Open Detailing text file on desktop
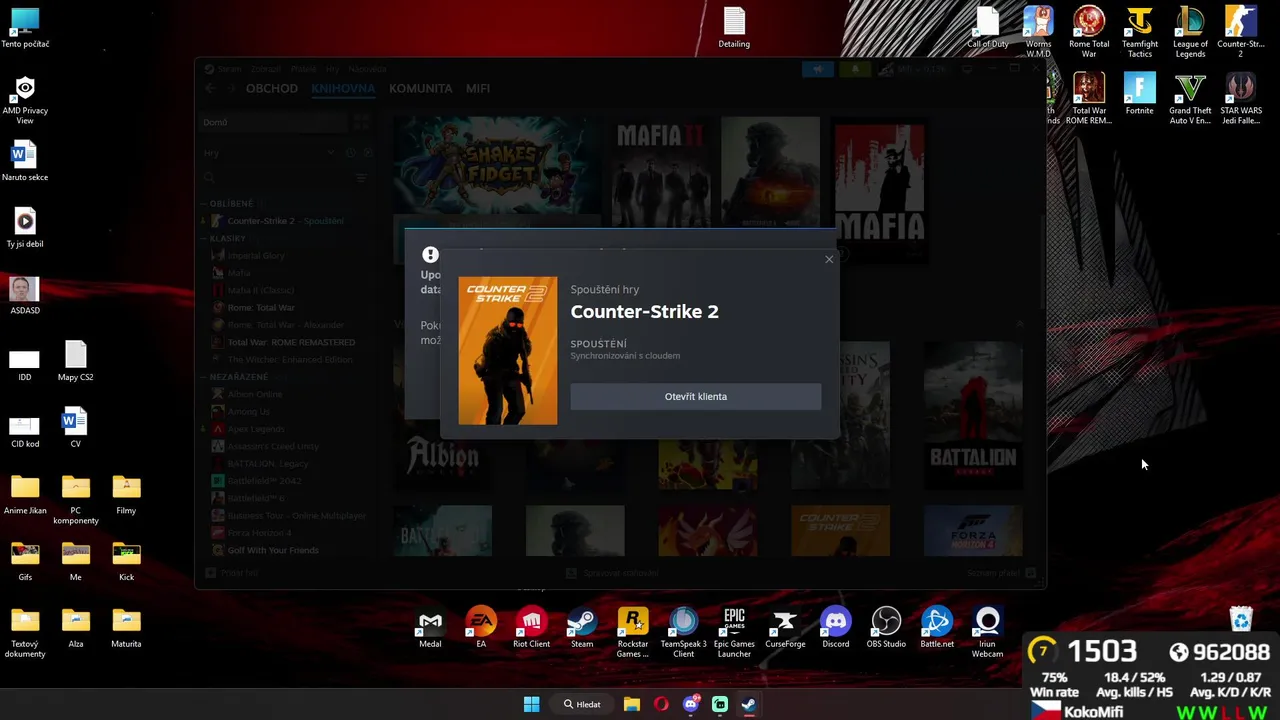 (734, 28)
